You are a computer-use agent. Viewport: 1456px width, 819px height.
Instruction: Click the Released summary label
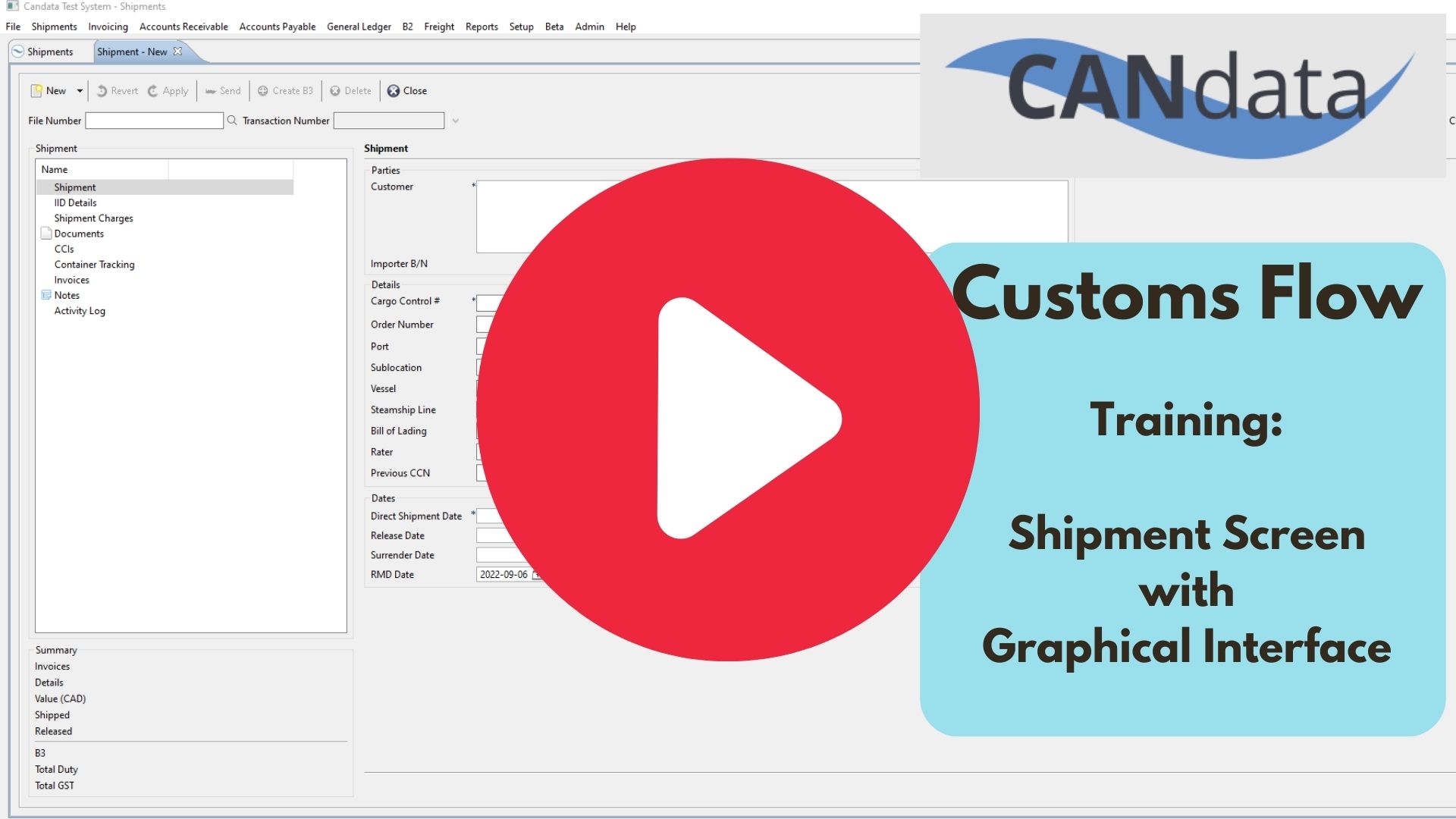click(53, 731)
